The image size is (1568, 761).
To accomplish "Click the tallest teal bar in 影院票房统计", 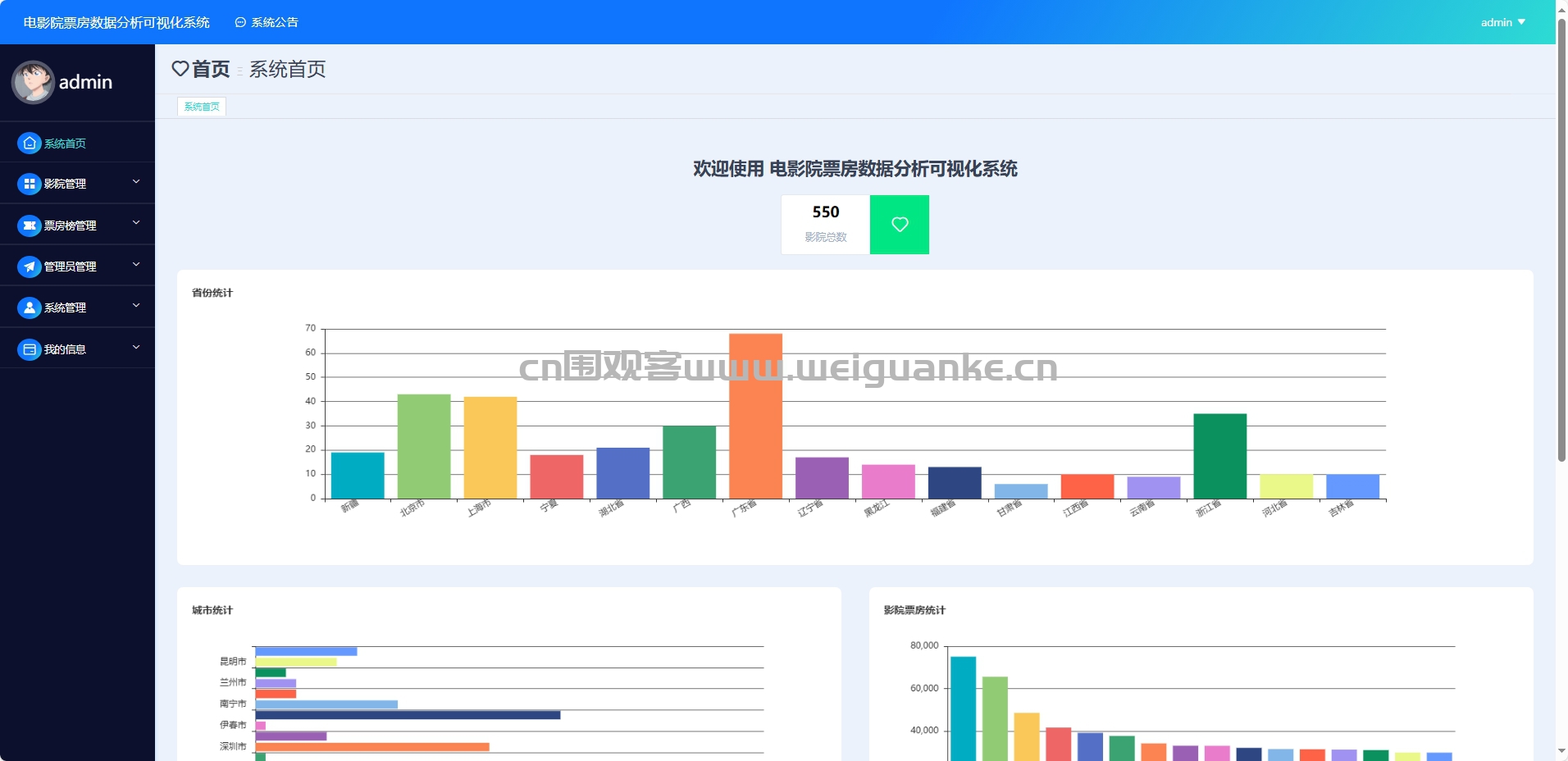I will click(x=963, y=709).
